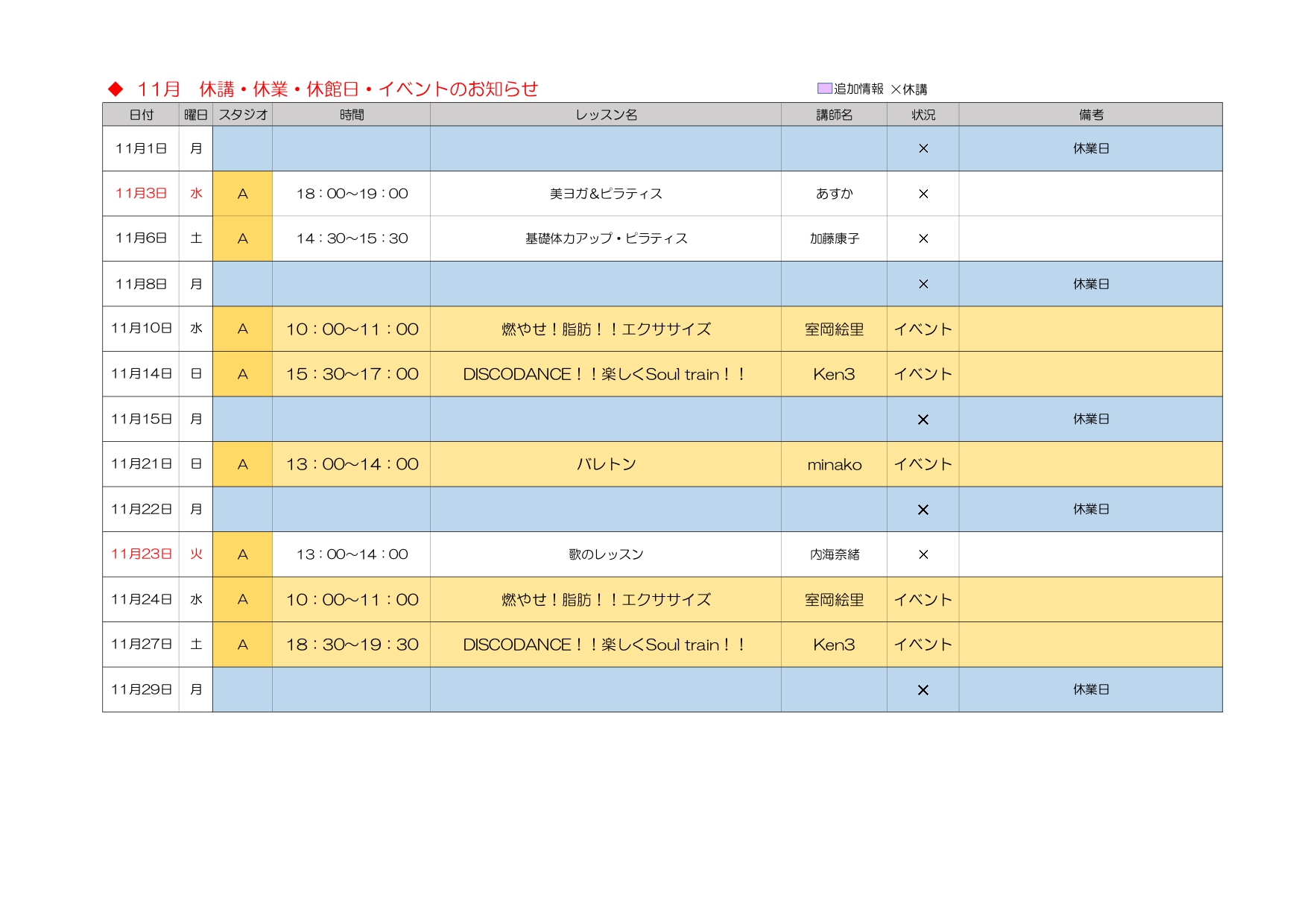Select the 11月27日 date cell
Image resolution: width=1307 pixels, height=924 pixels.
(x=141, y=644)
